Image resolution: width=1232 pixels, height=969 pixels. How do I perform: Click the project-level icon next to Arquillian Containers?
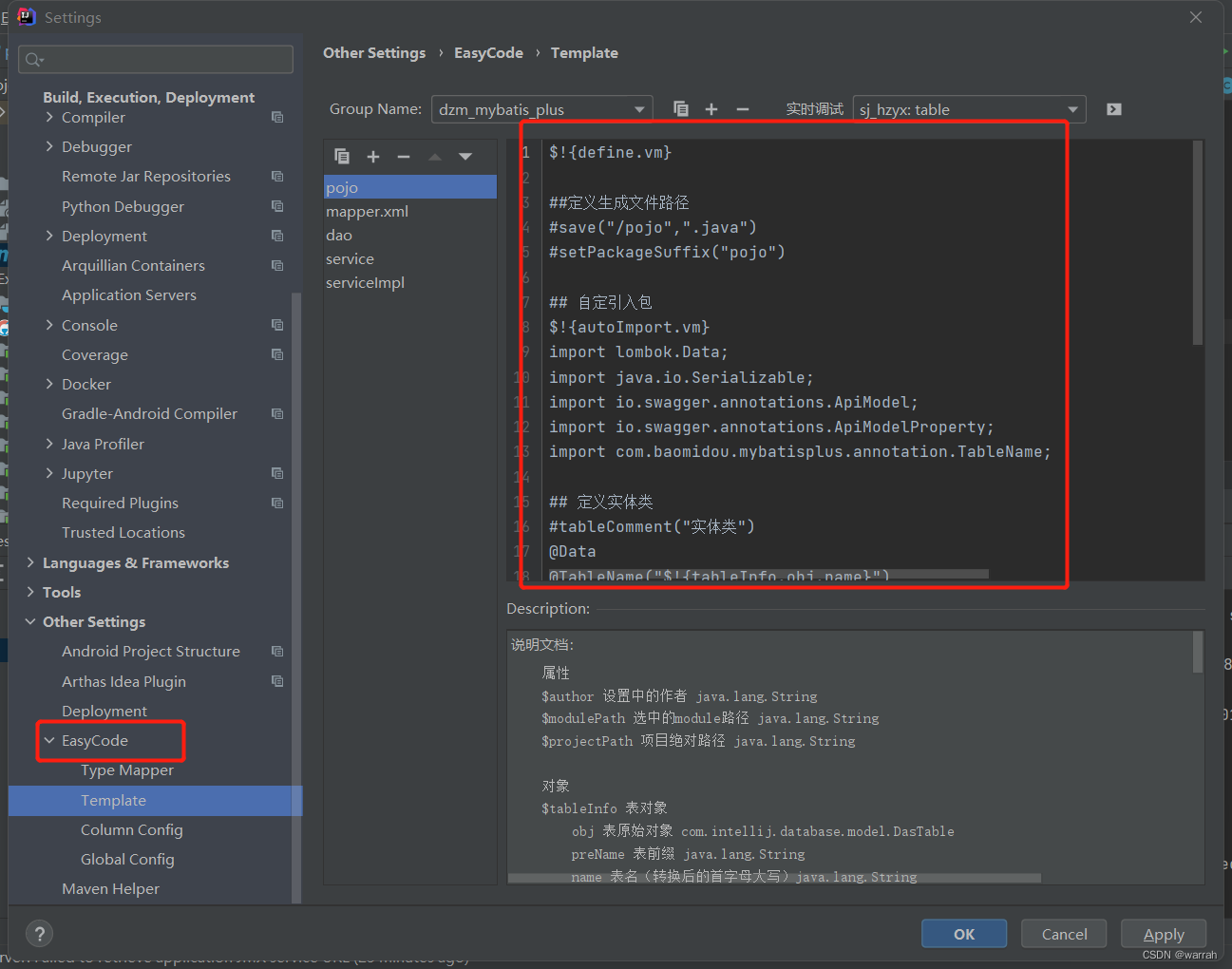(277, 265)
